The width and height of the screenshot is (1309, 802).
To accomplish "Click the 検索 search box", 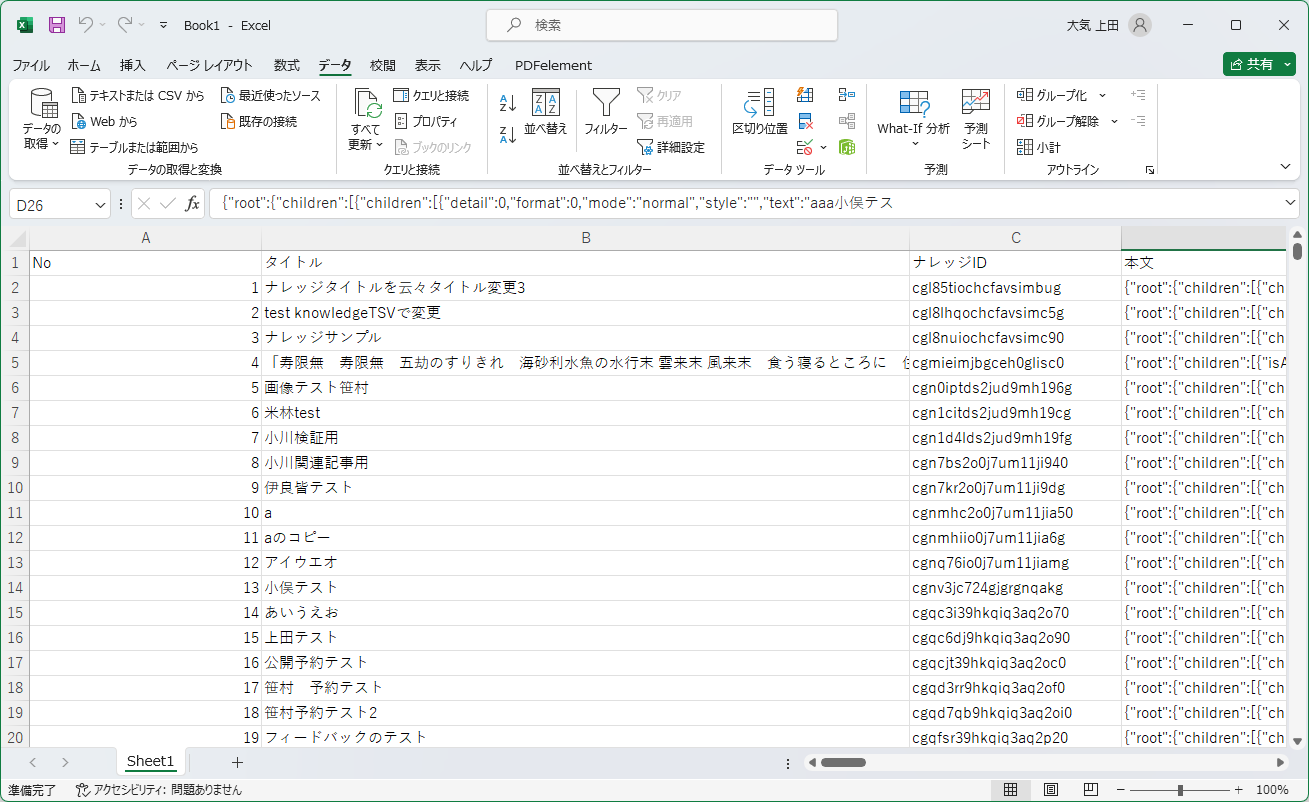I will click(x=662, y=25).
